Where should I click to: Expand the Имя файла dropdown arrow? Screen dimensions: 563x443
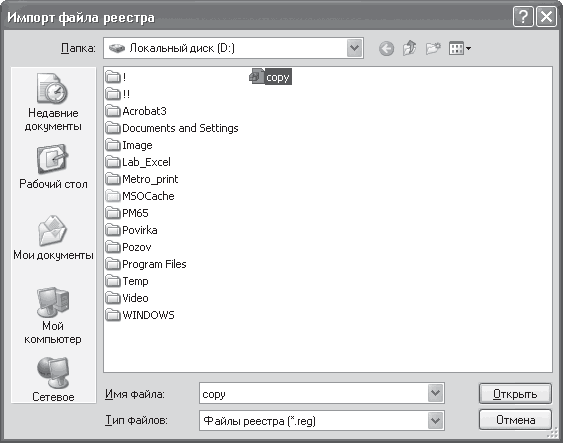click(436, 393)
